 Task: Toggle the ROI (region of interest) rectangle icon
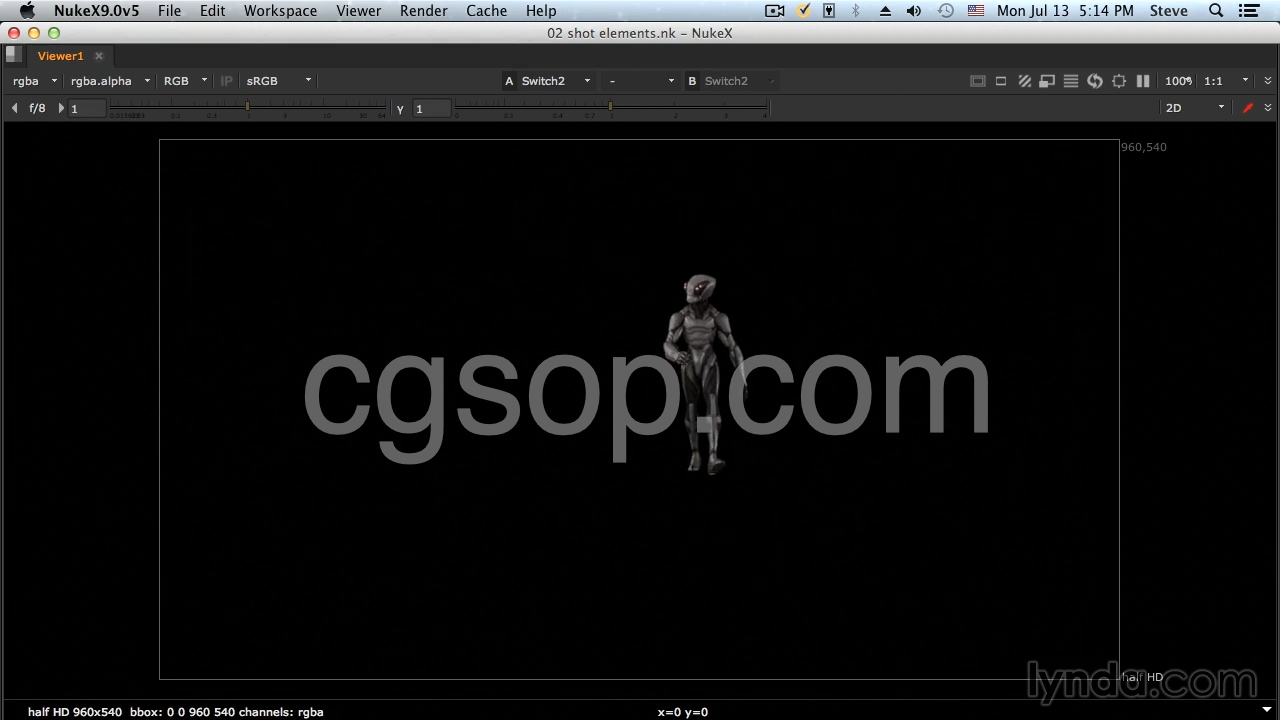point(1001,81)
